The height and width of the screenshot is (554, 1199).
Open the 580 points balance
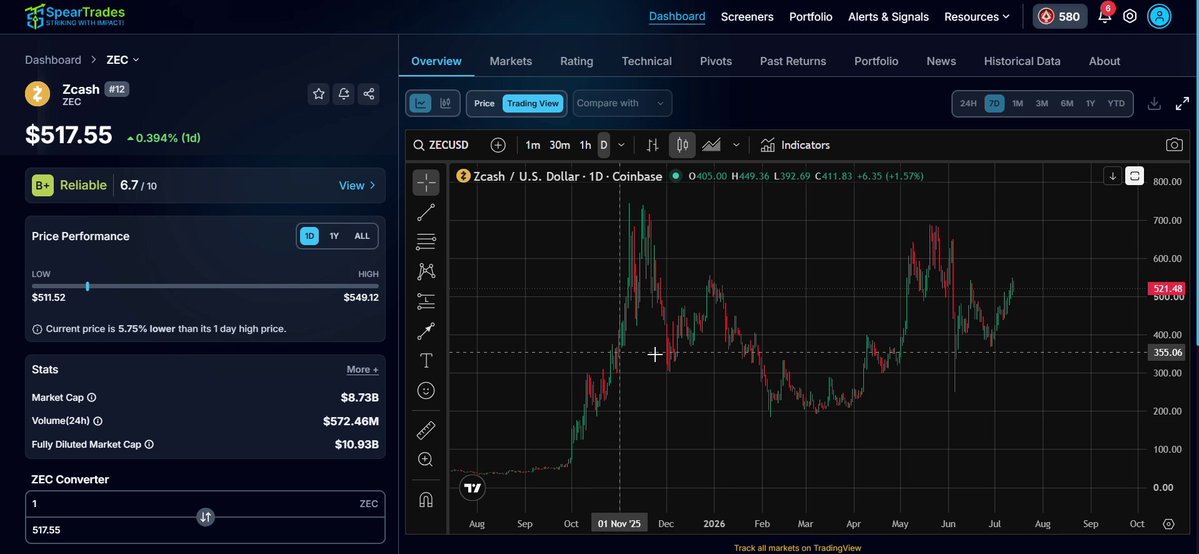coord(1060,16)
